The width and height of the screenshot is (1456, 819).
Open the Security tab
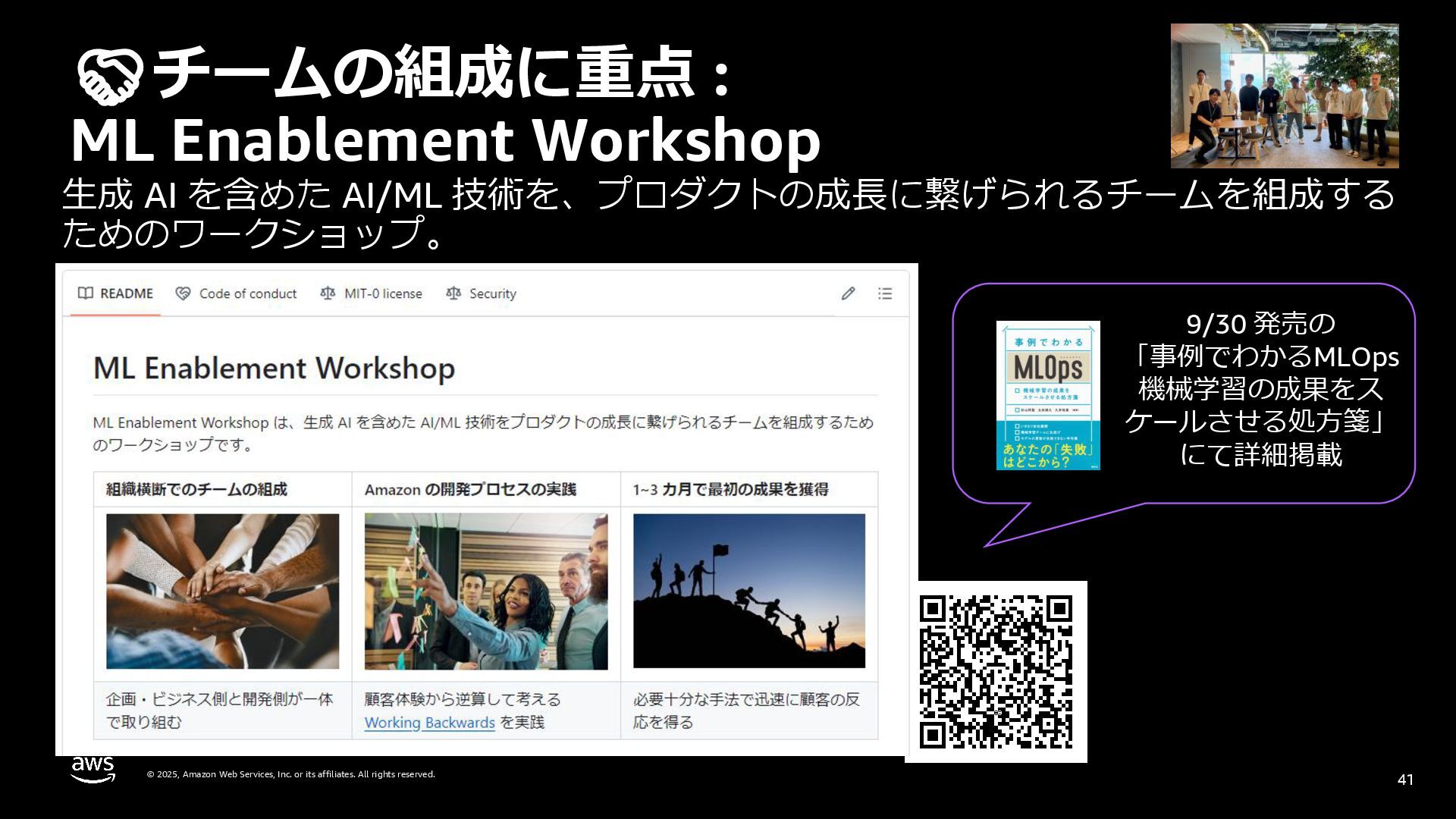(492, 293)
